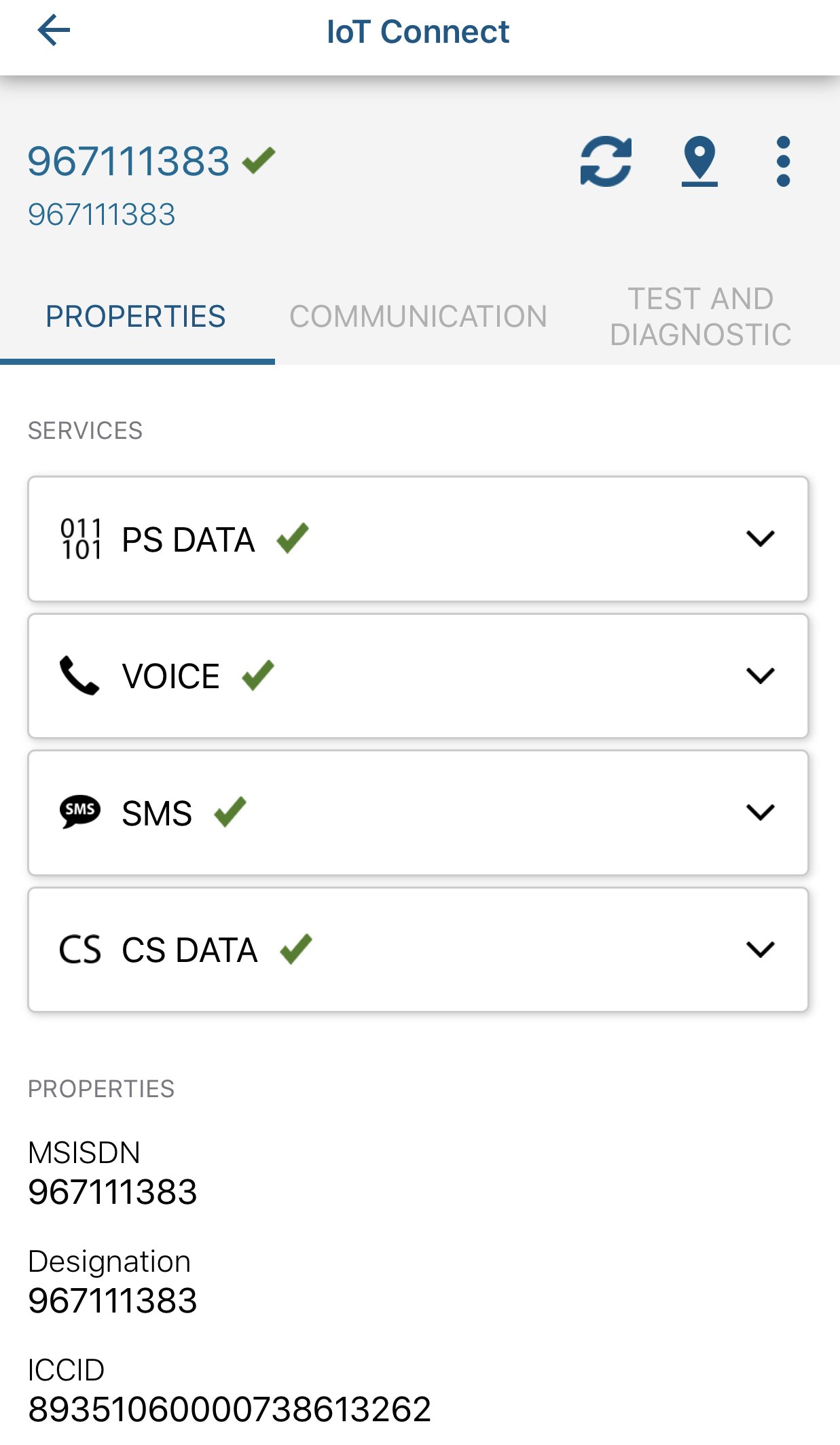Click the PS DATA binary icon
Viewport: 840px width, 1445px height.
pos(81,539)
